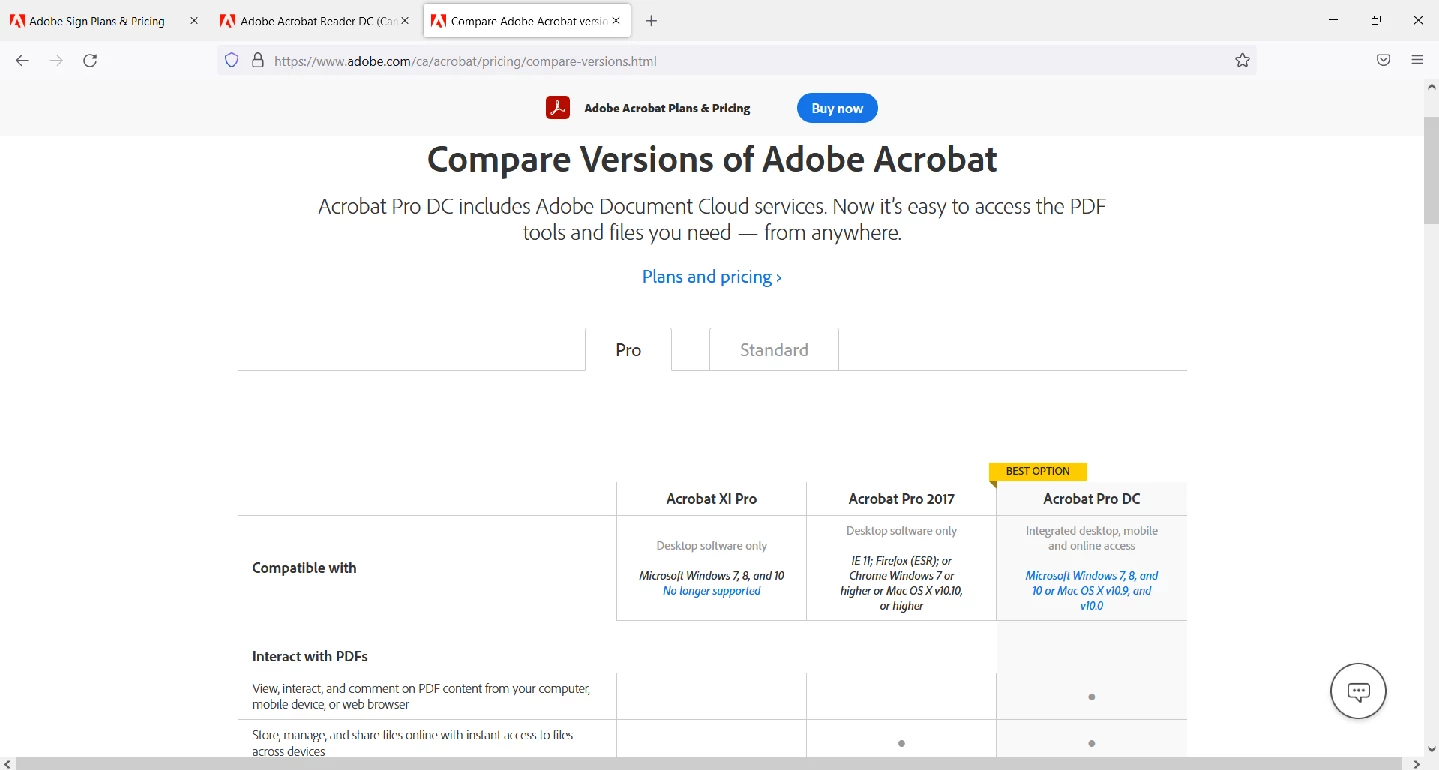This screenshot has height=770, width=1439.
Task: Open a new tab with the plus button
Action: (x=651, y=20)
